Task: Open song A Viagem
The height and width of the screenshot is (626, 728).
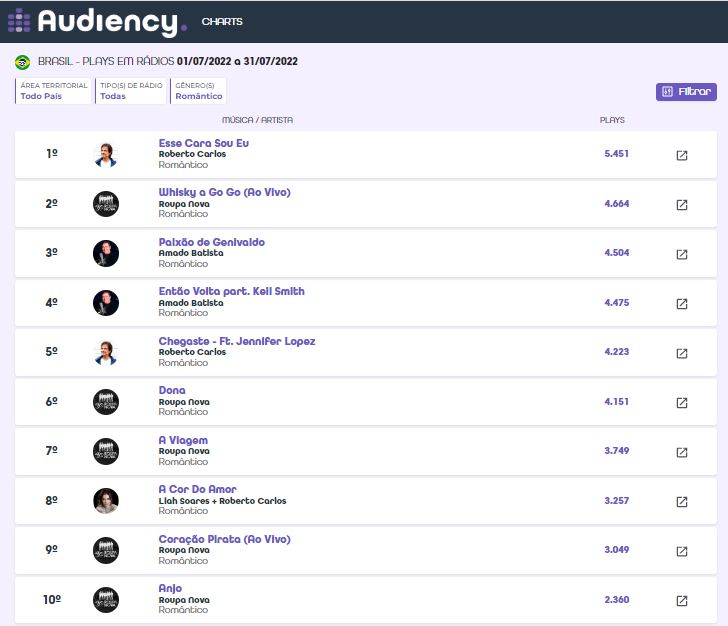Action: click(x=183, y=440)
